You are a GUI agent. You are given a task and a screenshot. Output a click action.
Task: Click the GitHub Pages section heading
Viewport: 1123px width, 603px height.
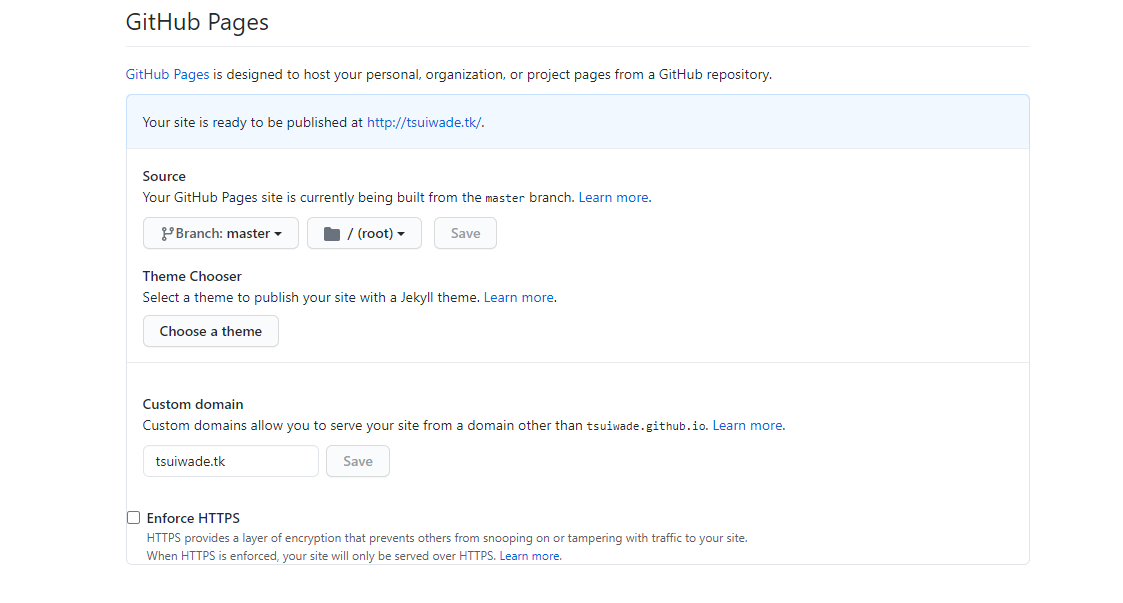[197, 22]
